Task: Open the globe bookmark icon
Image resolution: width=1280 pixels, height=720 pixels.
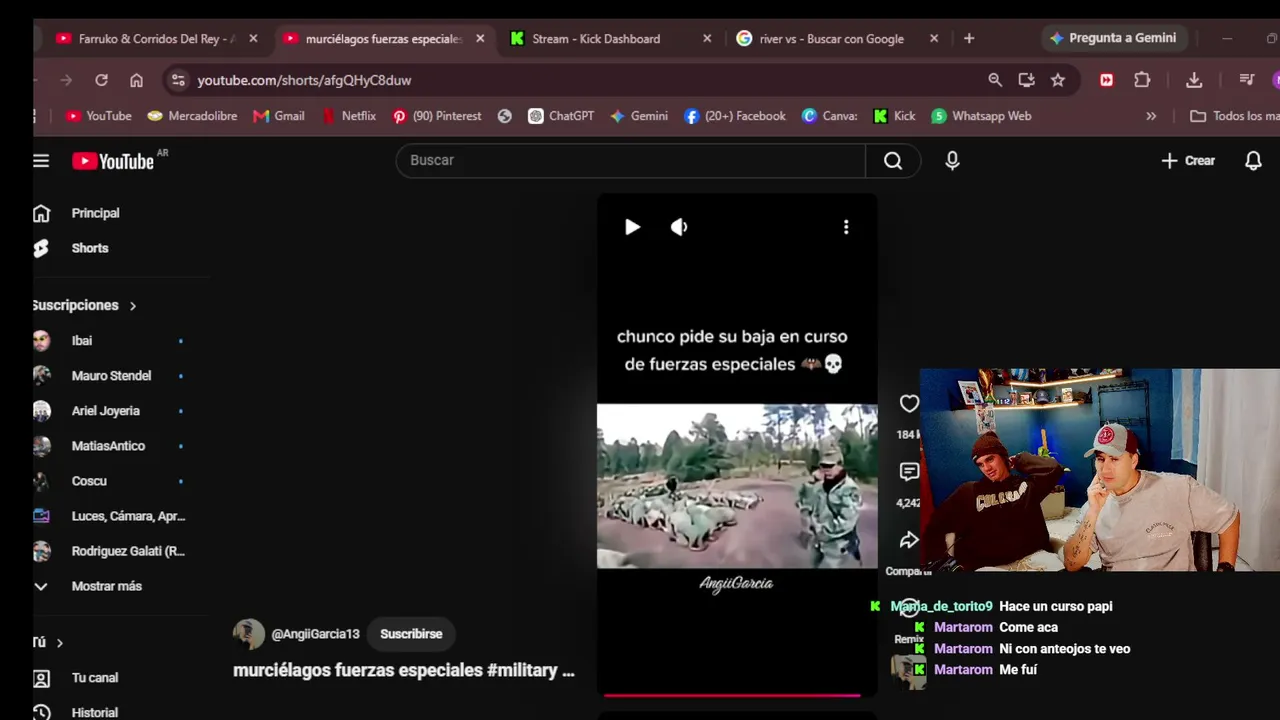Action: click(x=505, y=116)
